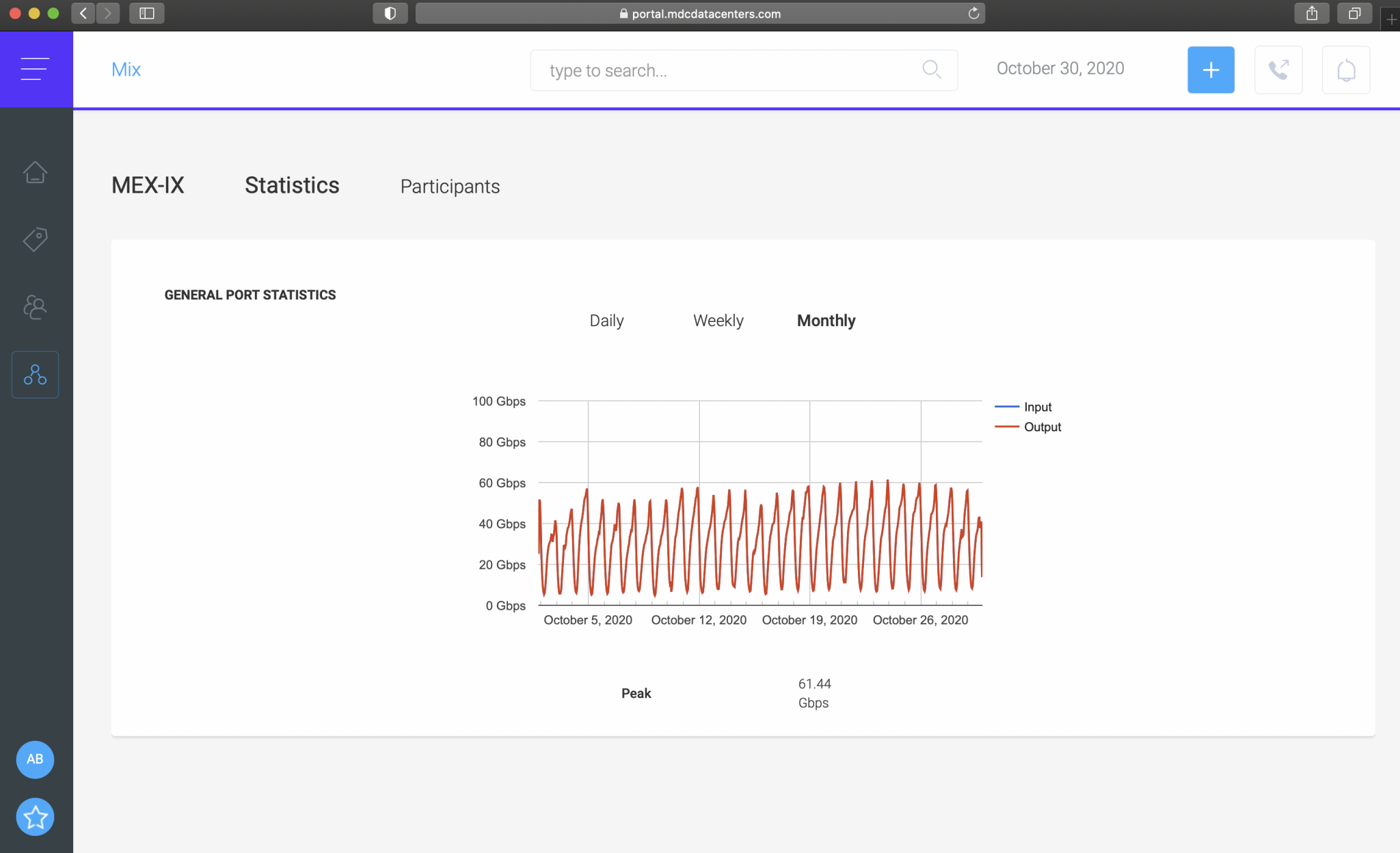1400x853 pixels.
Task: Select the Monthly chart view
Action: pos(826,321)
